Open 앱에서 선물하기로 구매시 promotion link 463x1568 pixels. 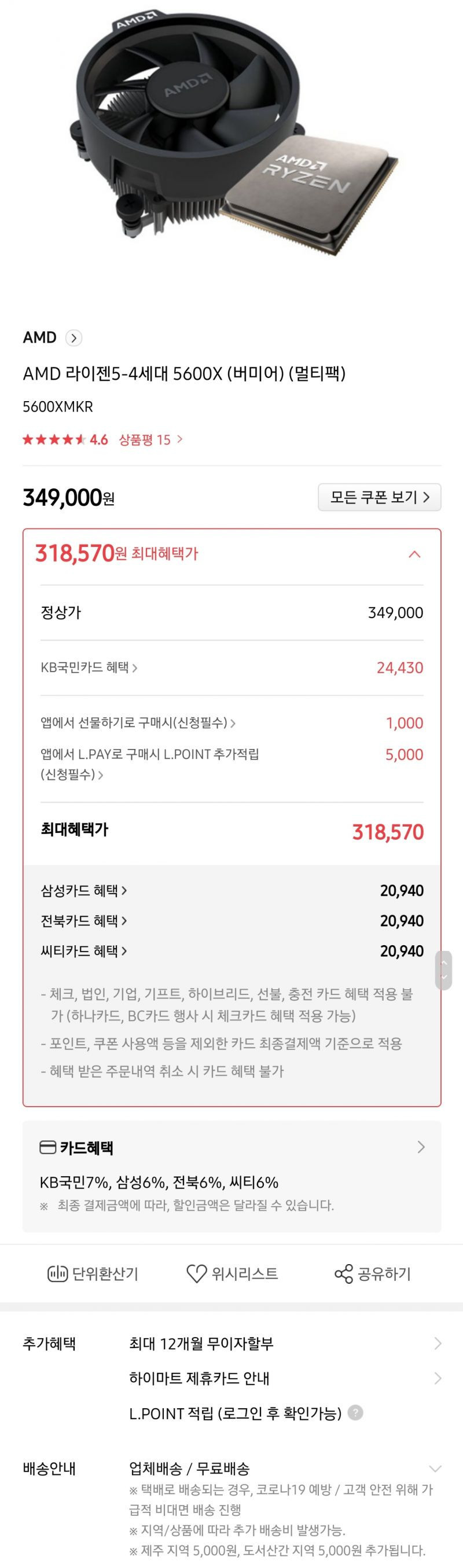[x=138, y=722]
